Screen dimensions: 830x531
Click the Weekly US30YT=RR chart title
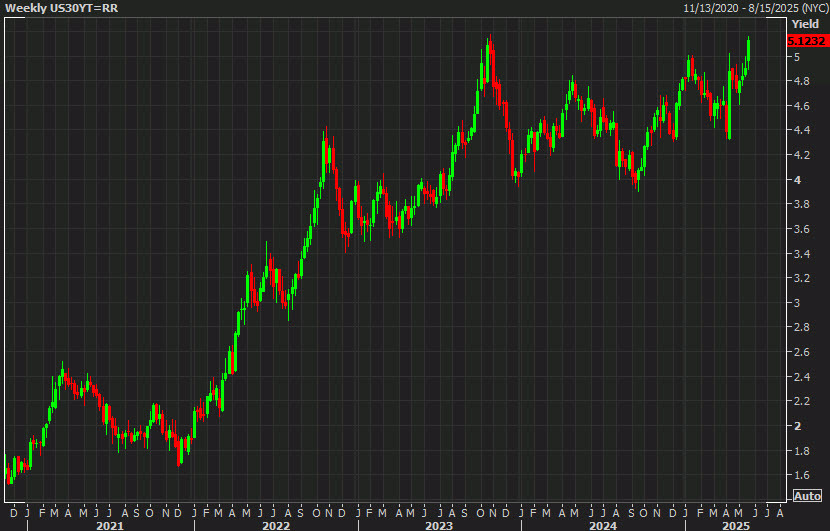coord(61,8)
